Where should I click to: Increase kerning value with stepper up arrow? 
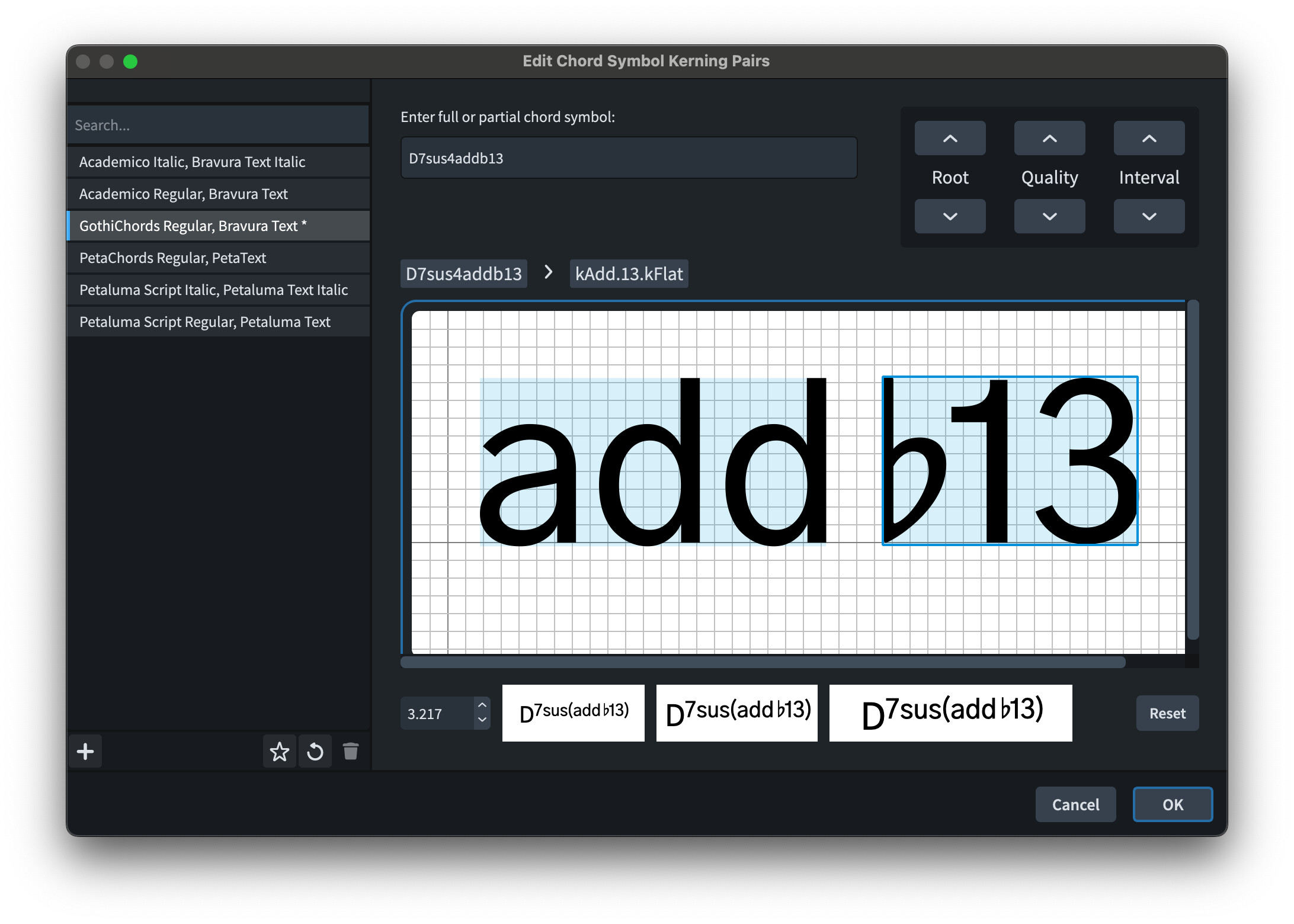pyautogui.click(x=482, y=705)
